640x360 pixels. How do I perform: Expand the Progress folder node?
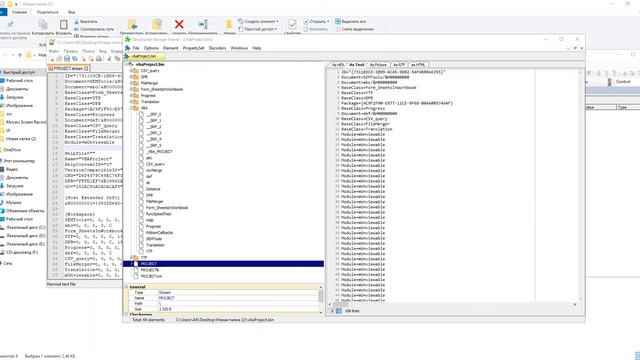click(131, 96)
